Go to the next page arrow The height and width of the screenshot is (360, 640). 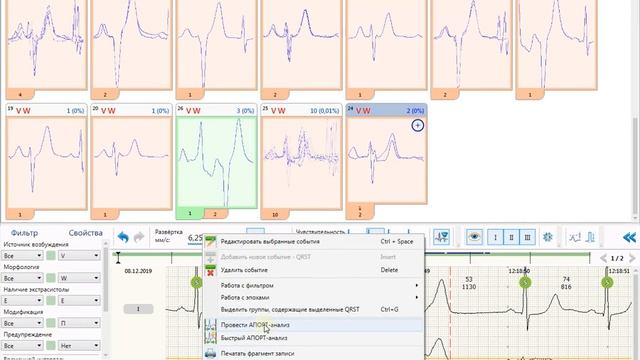[632, 258]
